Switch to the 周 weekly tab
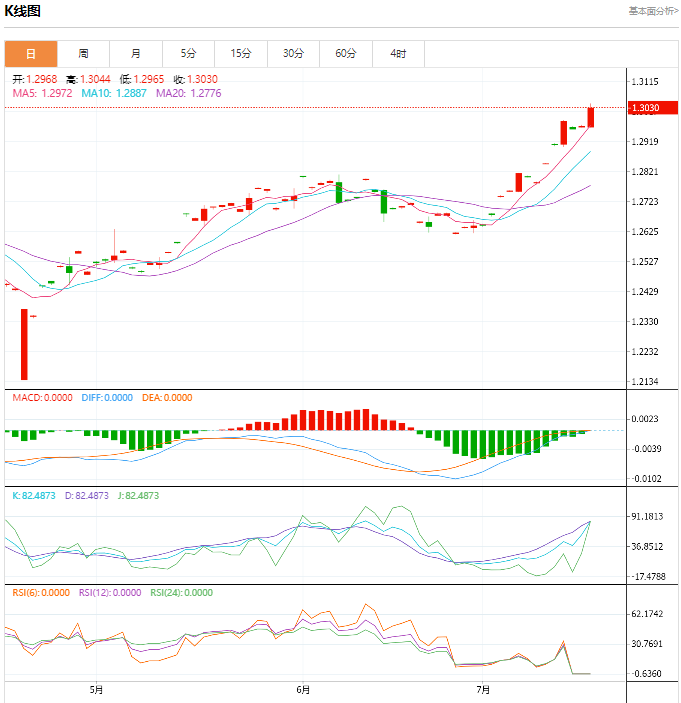Image resolution: width=681 pixels, height=703 pixels. 83,54
